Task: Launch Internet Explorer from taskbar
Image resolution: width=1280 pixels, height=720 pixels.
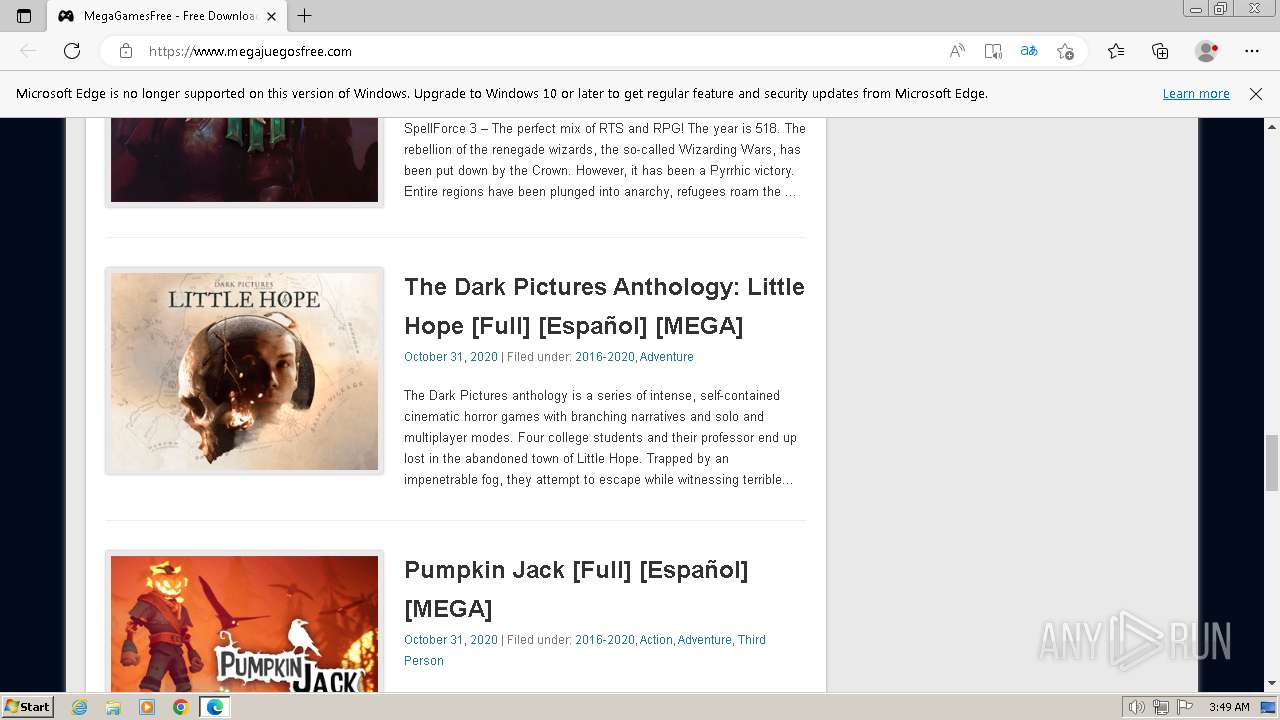Action: coord(79,707)
